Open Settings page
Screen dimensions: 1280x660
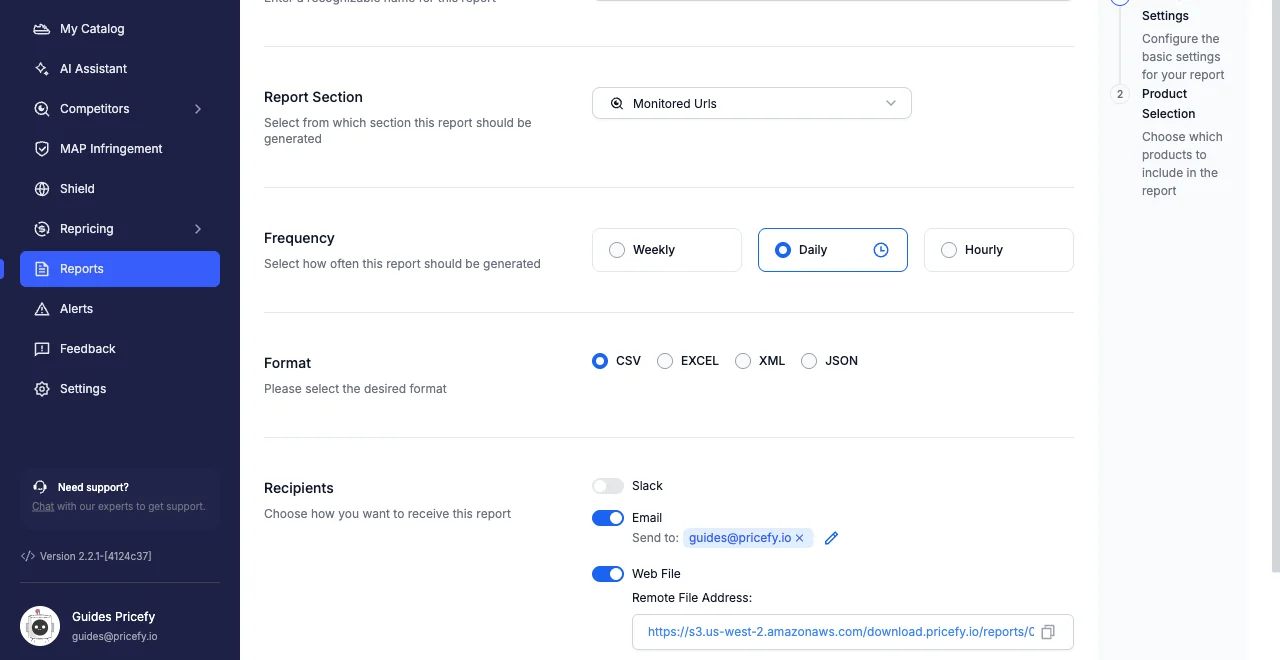(120, 389)
